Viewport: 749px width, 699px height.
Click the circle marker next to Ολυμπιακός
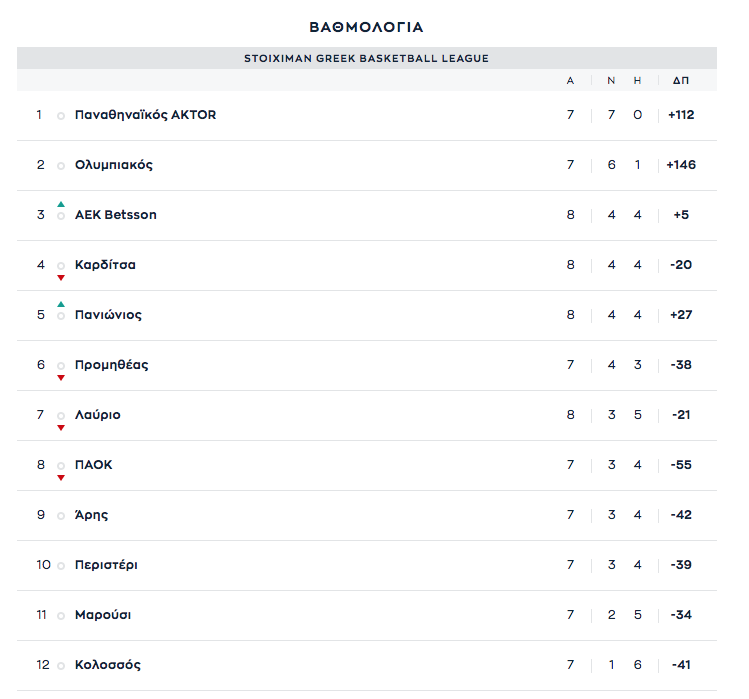[61, 166]
